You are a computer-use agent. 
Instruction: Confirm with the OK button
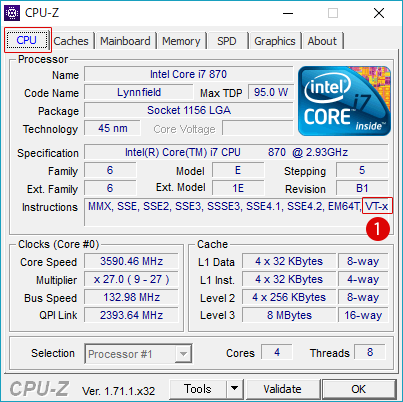[x=359, y=389]
